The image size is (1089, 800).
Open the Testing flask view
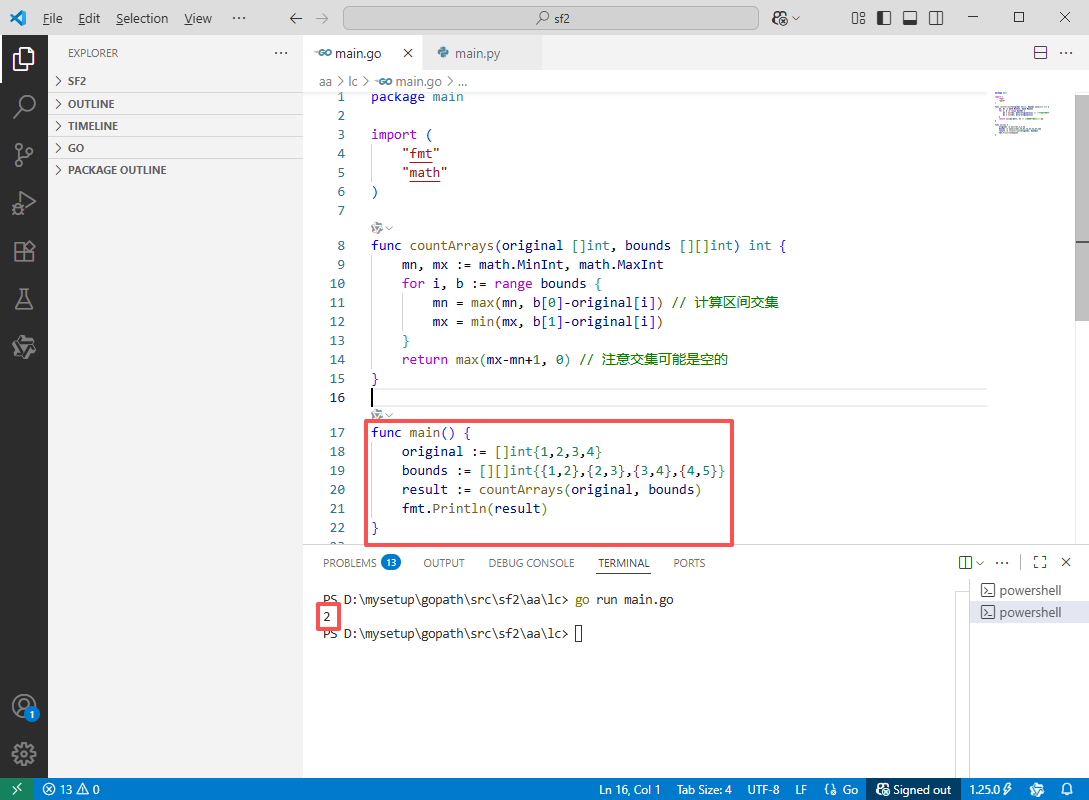coord(24,299)
